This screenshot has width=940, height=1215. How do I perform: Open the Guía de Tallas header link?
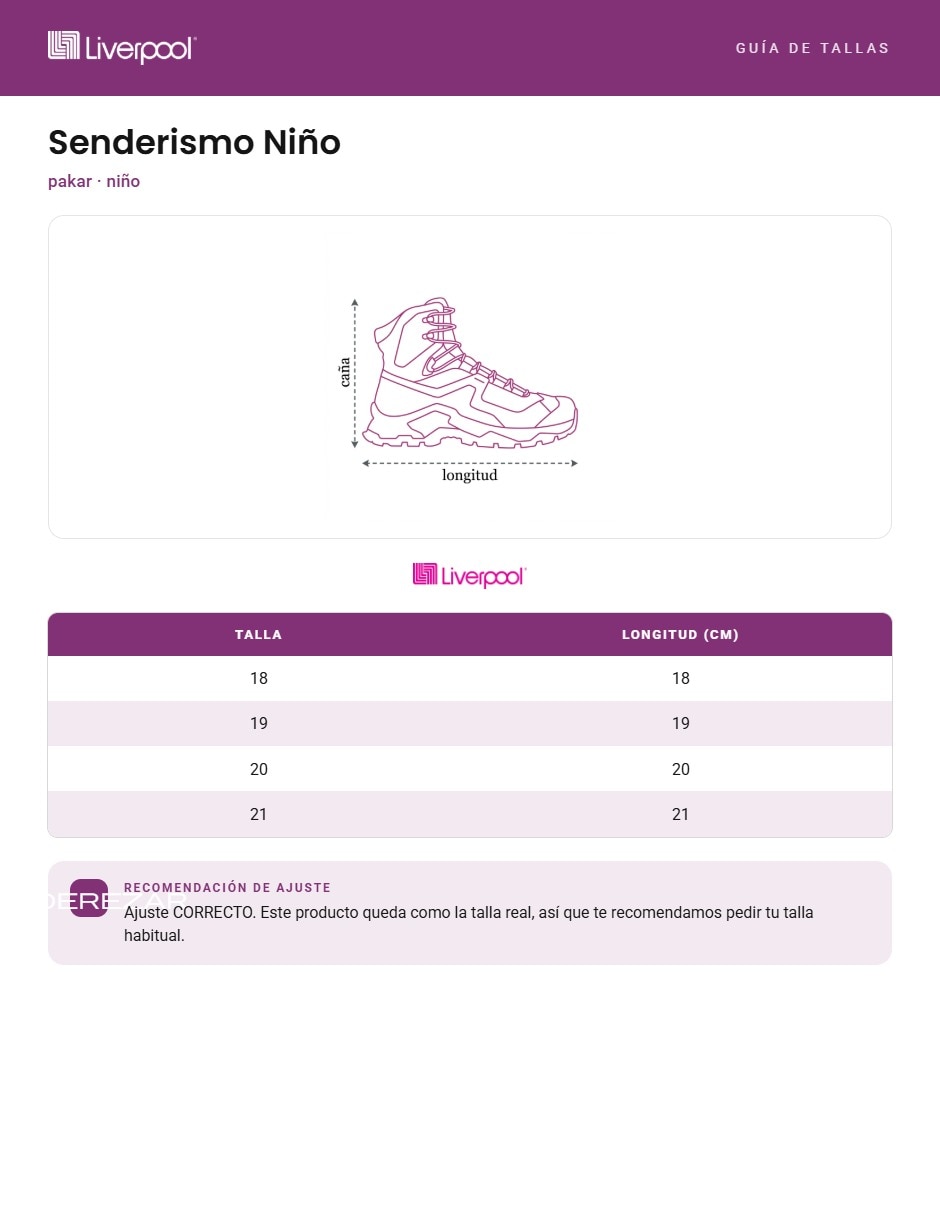click(812, 48)
